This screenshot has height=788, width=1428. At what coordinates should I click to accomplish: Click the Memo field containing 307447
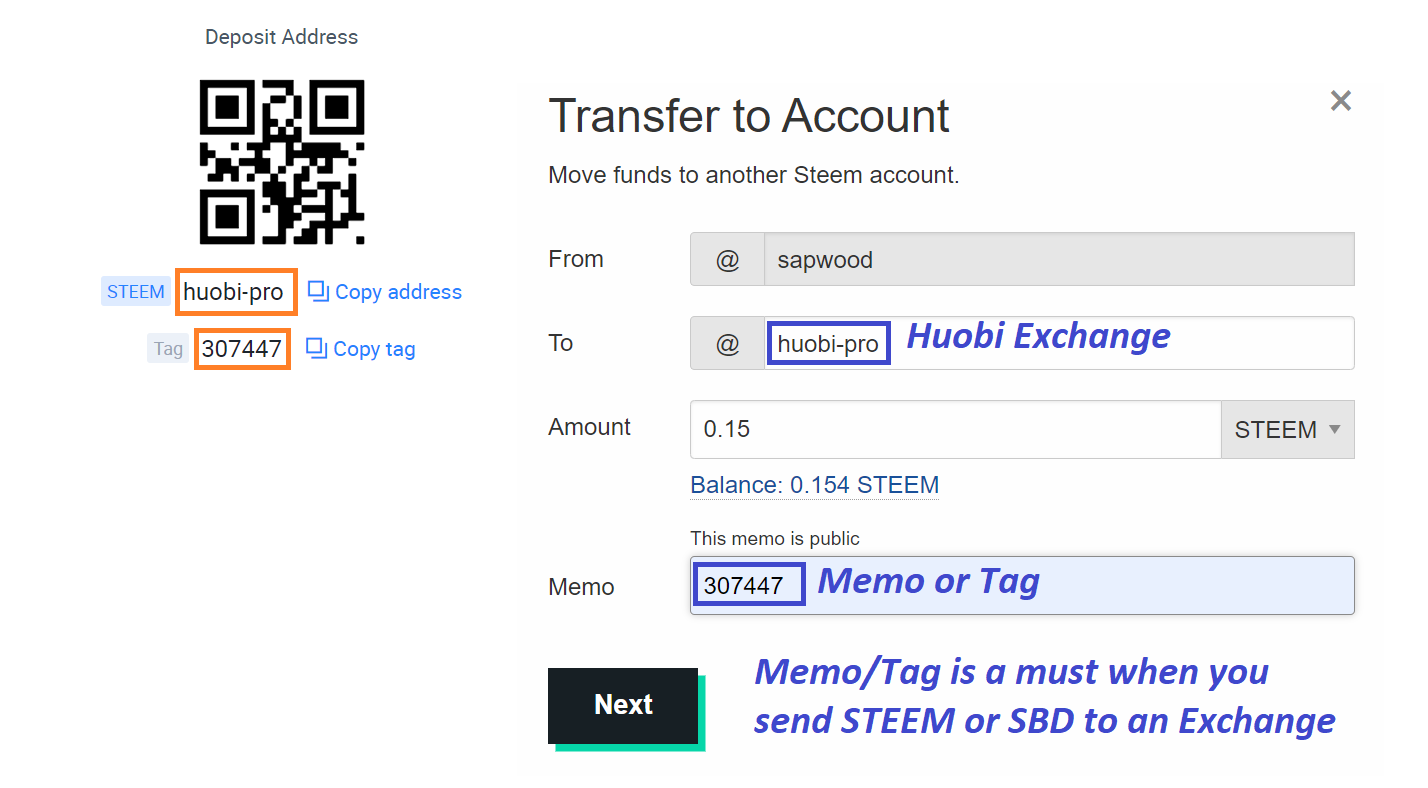(1022, 585)
